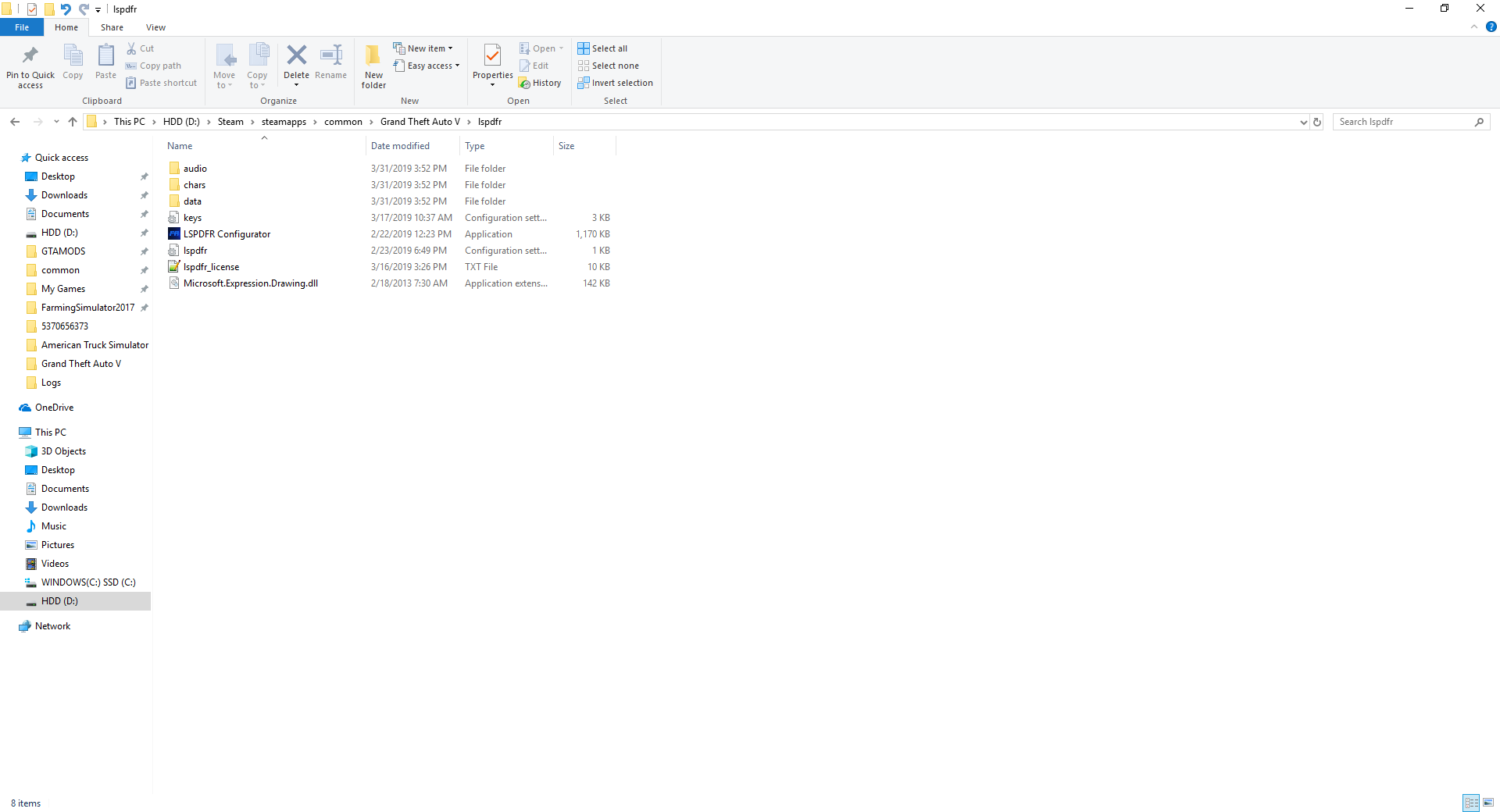Click Pin to Quick access icon
Image resolution: width=1500 pixels, height=812 pixels.
tap(30, 55)
